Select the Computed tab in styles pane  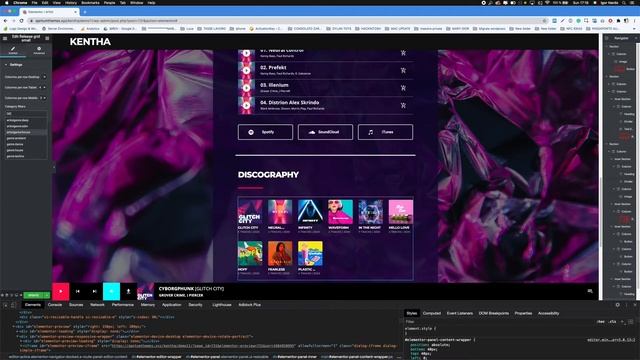432,313
